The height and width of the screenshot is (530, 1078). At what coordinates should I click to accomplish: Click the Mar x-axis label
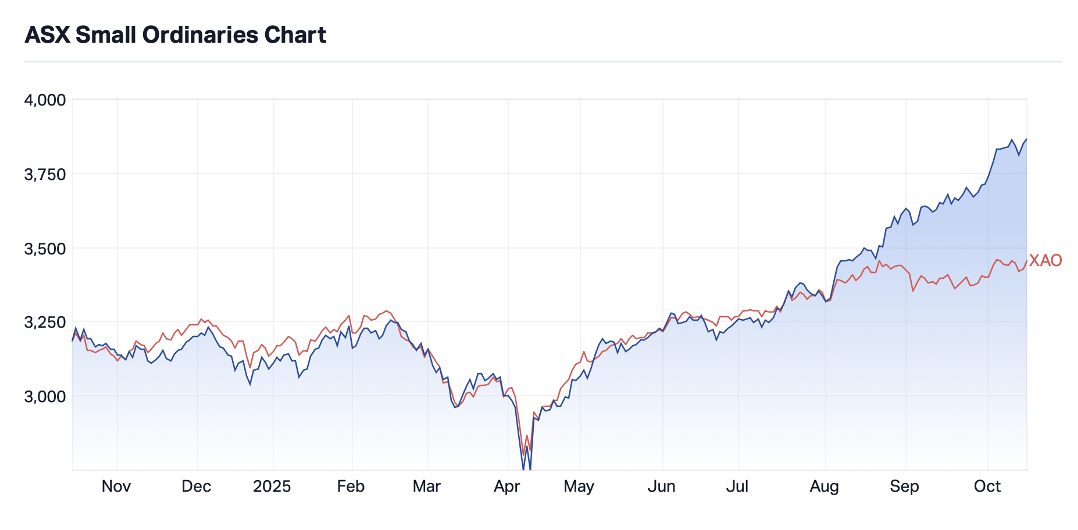[x=427, y=487]
